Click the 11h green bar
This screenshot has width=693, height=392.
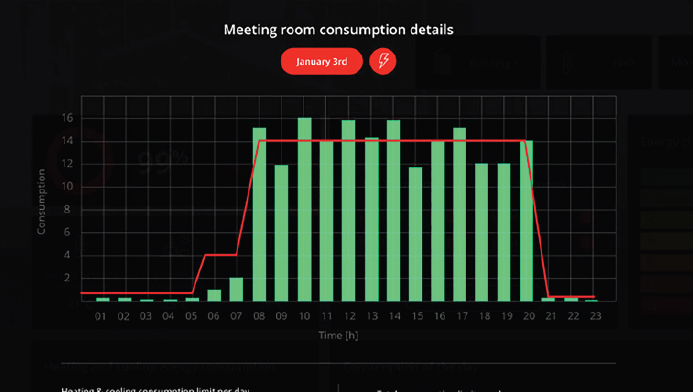click(327, 221)
